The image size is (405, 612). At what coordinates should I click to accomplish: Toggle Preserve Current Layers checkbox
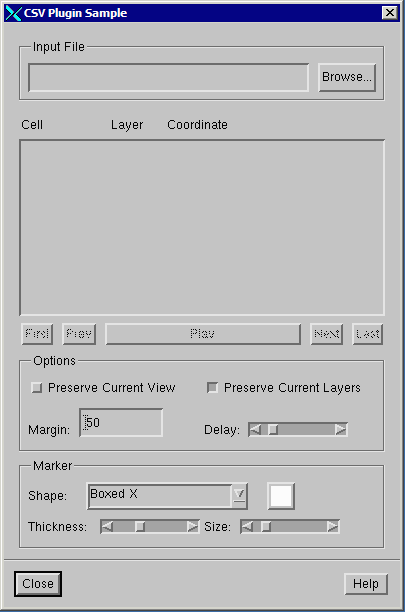click(212, 388)
